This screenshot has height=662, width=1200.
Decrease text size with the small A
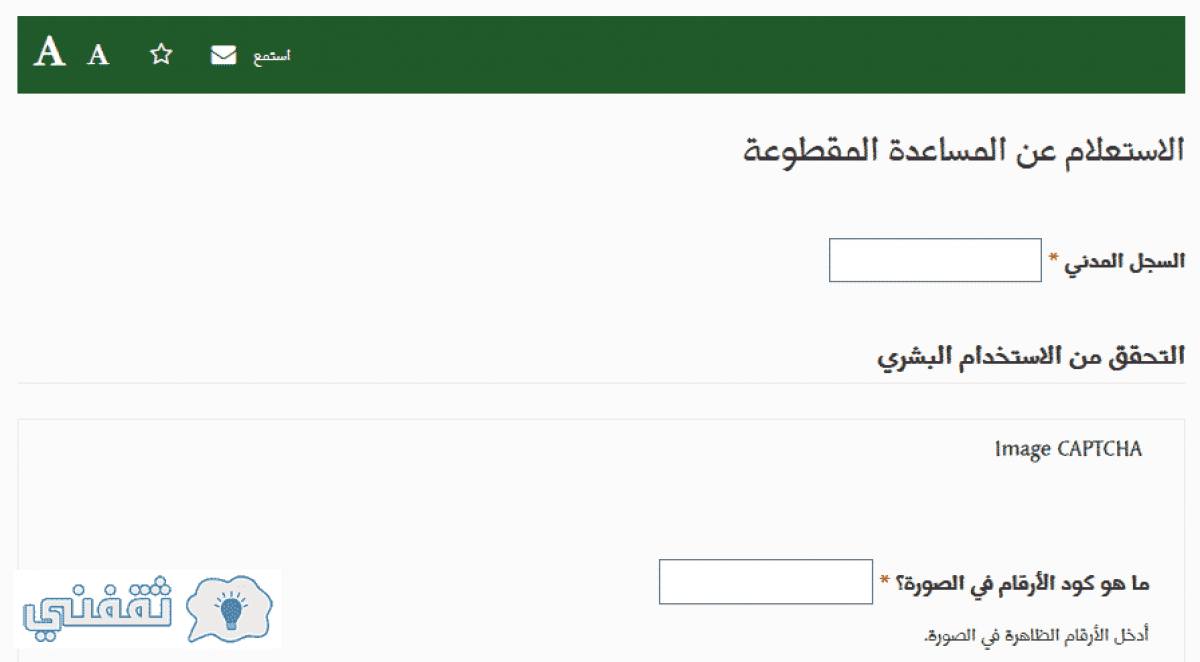tap(98, 55)
